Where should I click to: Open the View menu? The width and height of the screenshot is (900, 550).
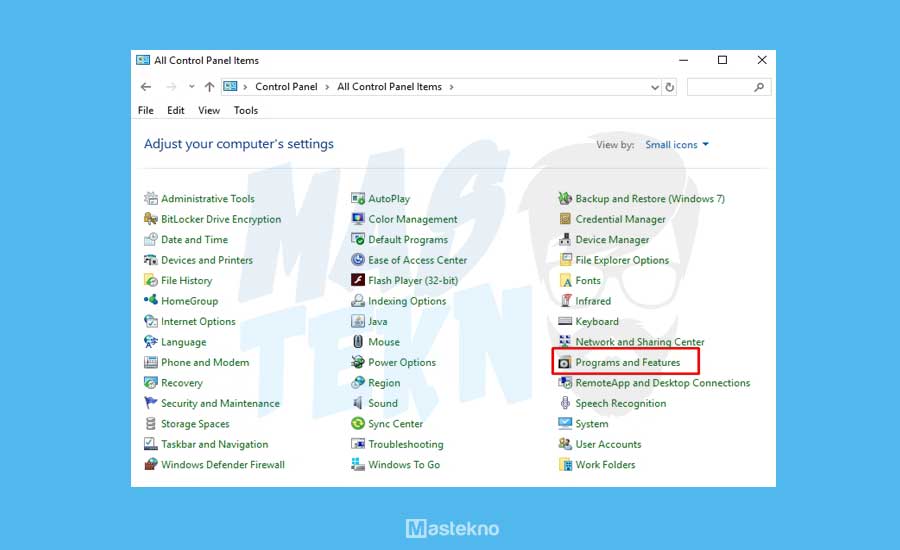[209, 110]
